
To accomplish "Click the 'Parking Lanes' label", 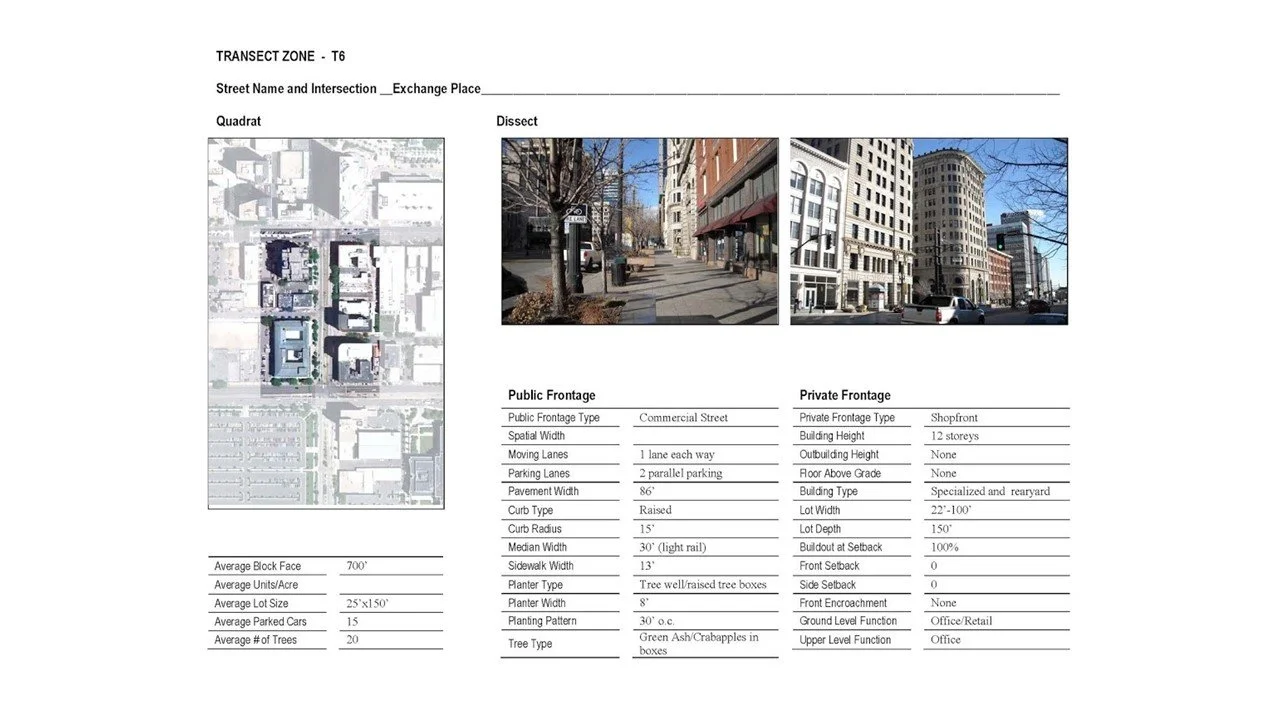I will coord(539,473).
